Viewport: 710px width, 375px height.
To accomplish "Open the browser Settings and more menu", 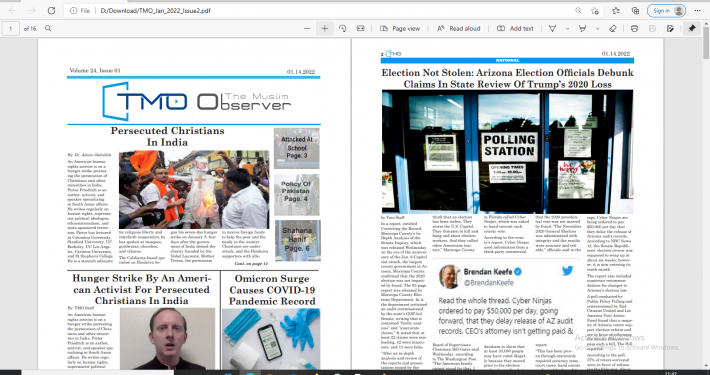I will (x=697, y=10).
